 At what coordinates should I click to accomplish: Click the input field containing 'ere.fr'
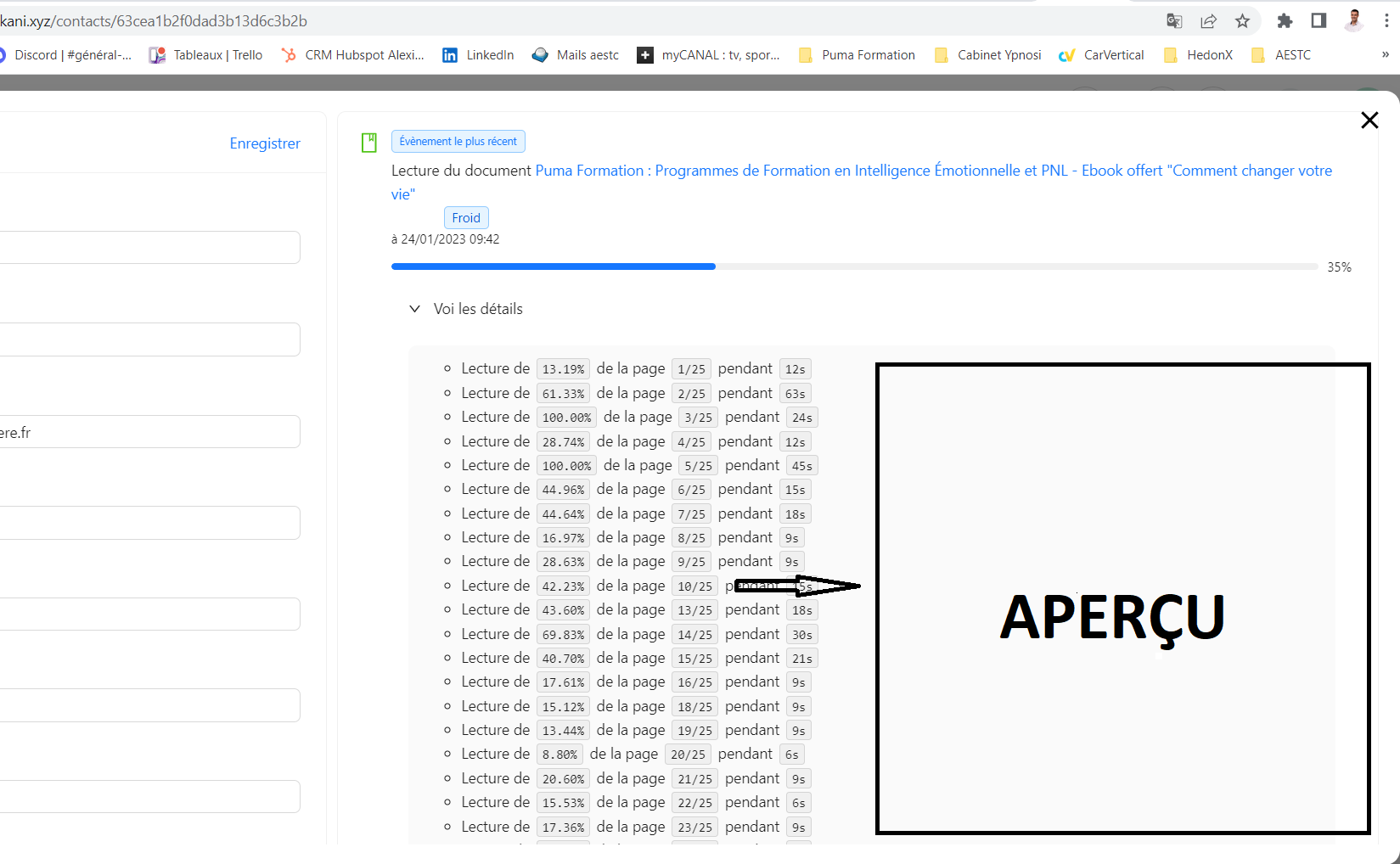(x=150, y=432)
